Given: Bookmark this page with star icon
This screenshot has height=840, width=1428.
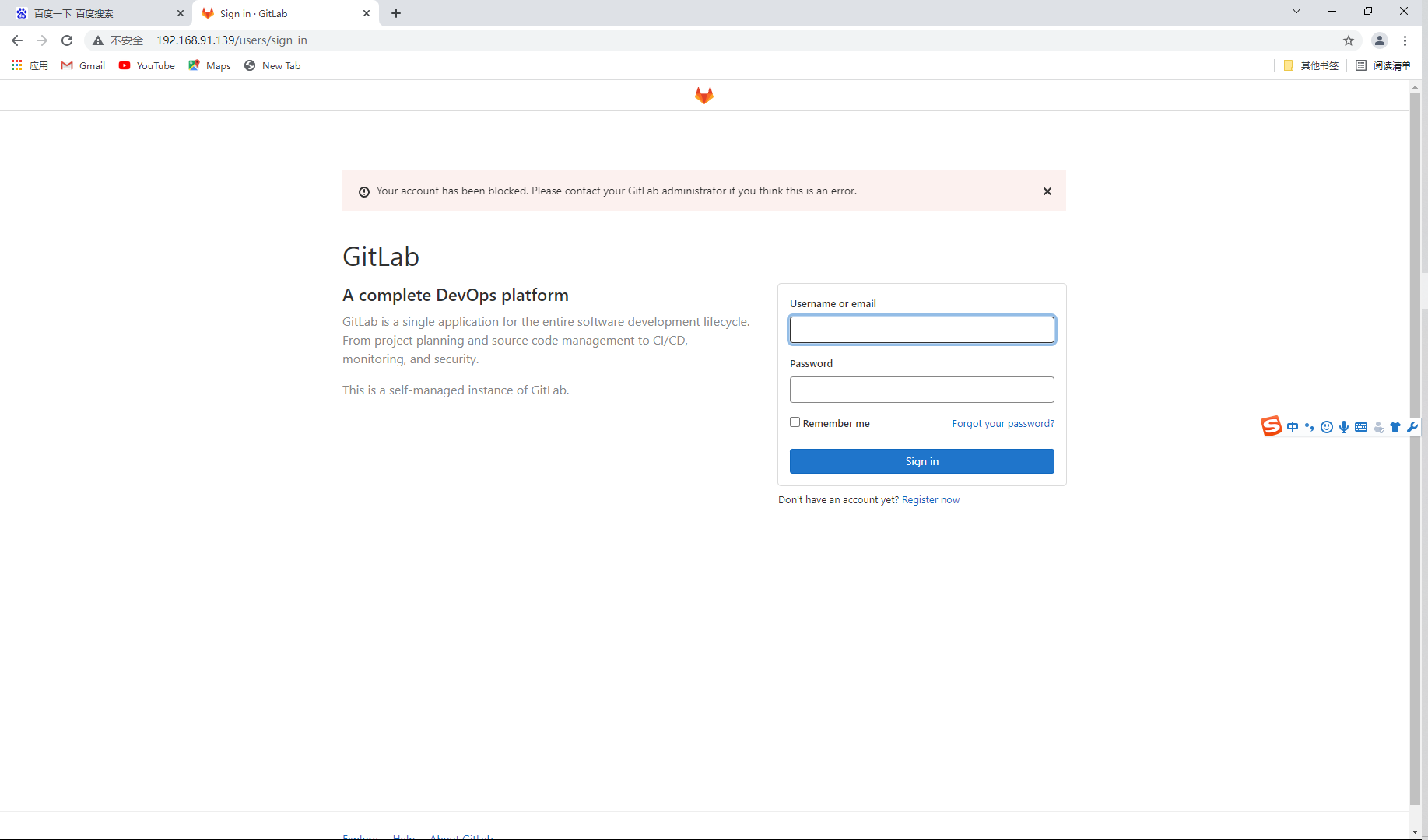Looking at the screenshot, I should [1349, 40].
